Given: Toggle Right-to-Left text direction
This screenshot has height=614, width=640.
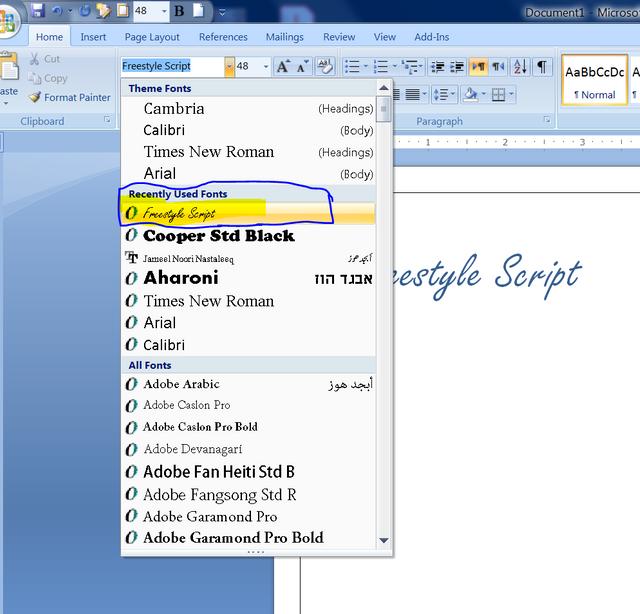Looking at the screenshot, I should coord(498,66).
